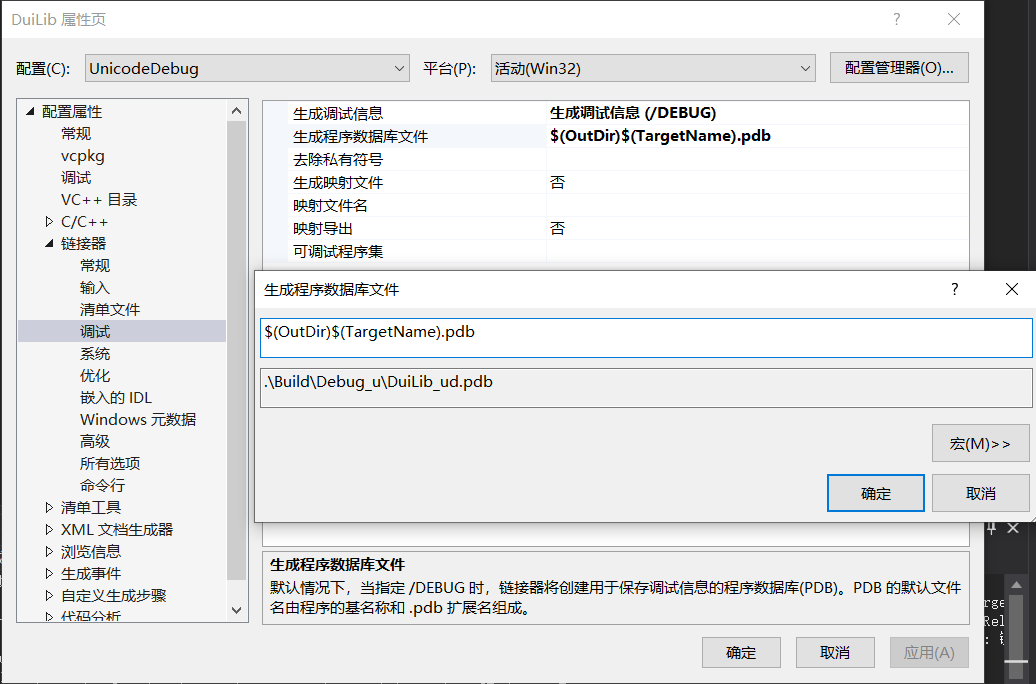Click the 配置管理器(O)... button
1036x684 pixels.
click(899, 68)
